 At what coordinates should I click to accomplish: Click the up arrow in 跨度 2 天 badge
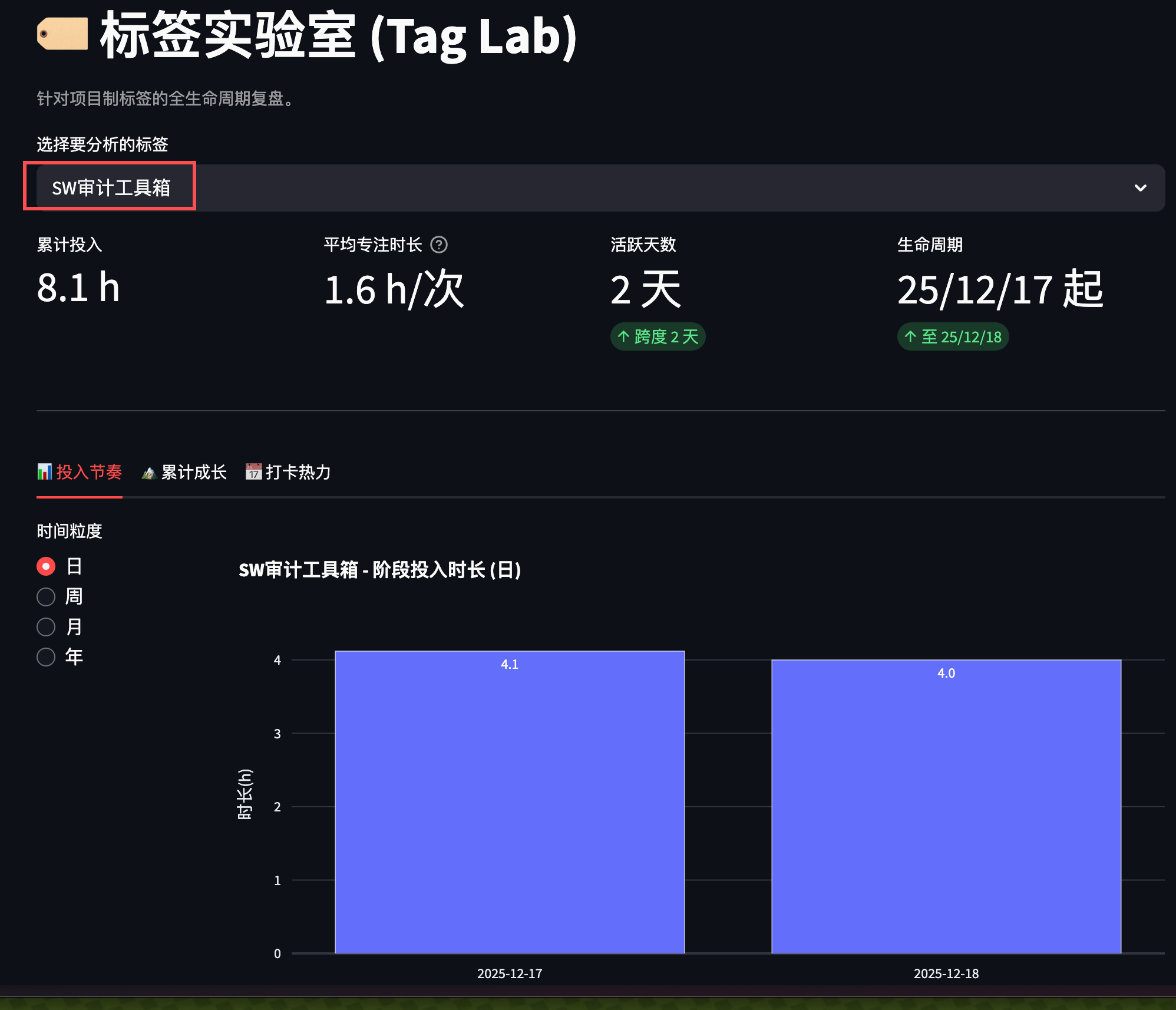tap(623, 336)
